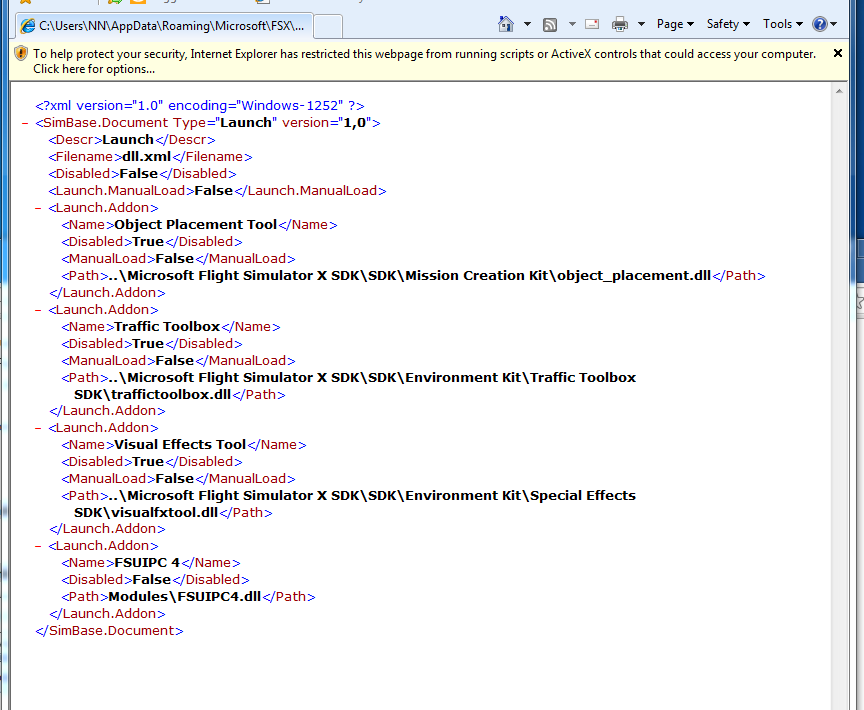Close the yellow security information bar

[838, 53]
